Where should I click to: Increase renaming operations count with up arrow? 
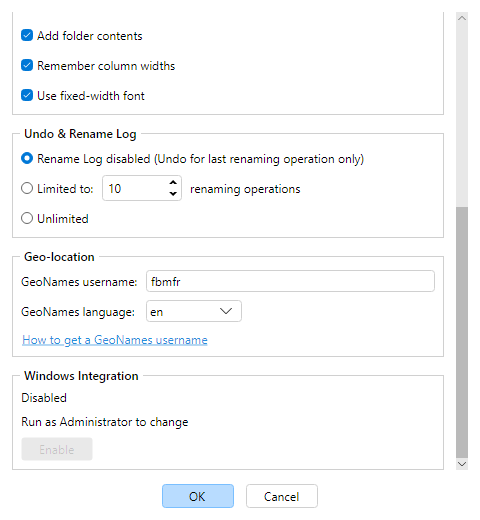(173, 183)
